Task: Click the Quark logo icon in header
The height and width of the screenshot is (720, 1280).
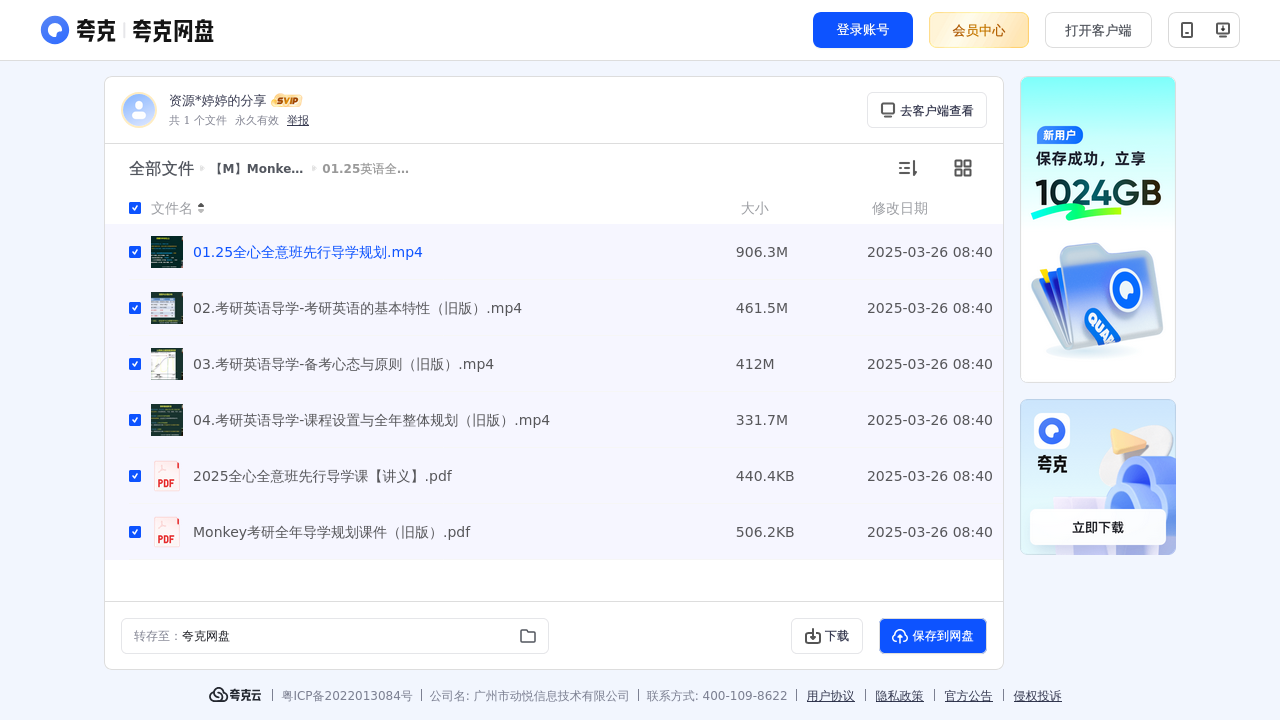Action: click(x=55, y=30)
